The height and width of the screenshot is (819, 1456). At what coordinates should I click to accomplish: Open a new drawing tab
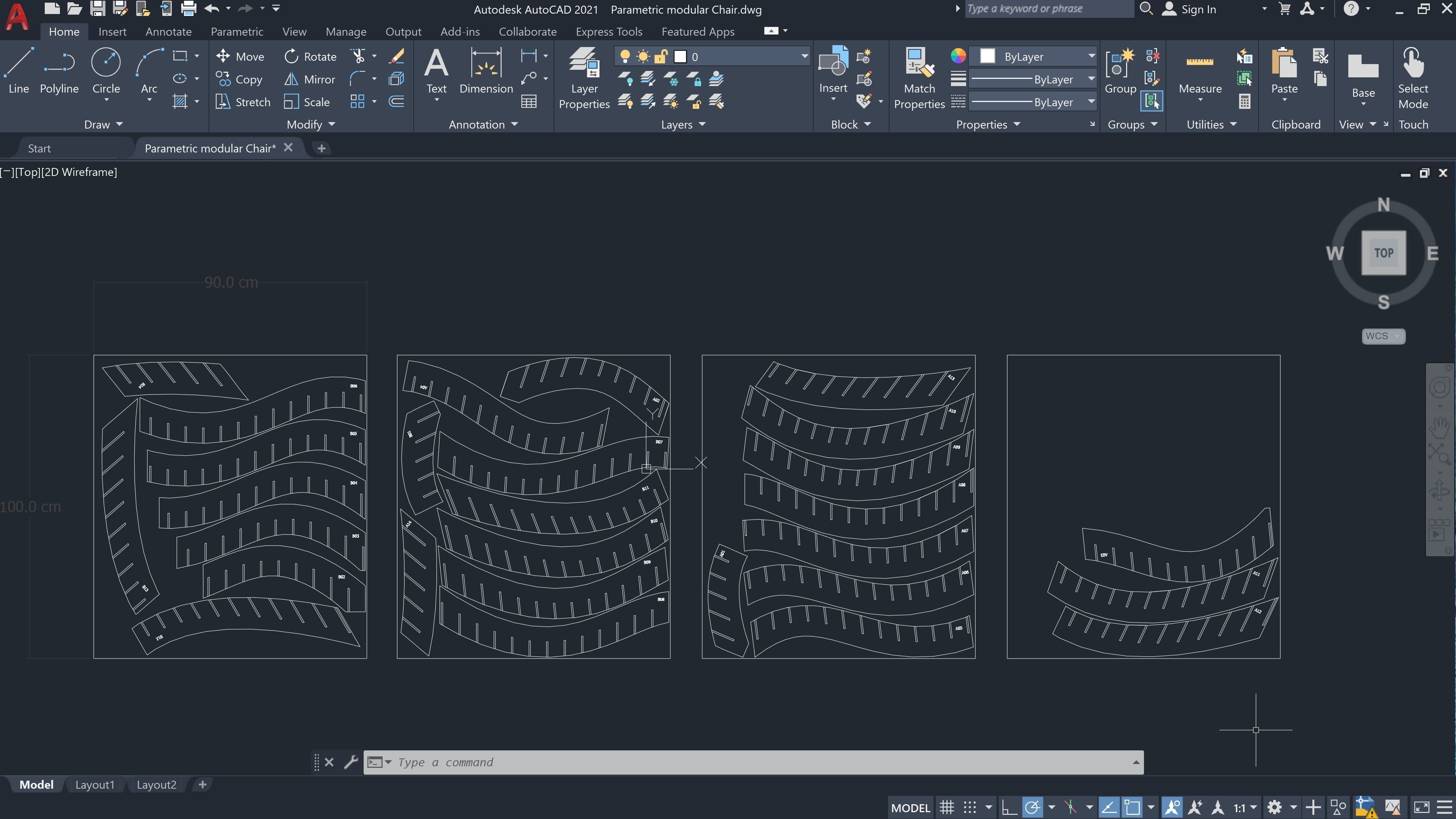click(321, 148)
